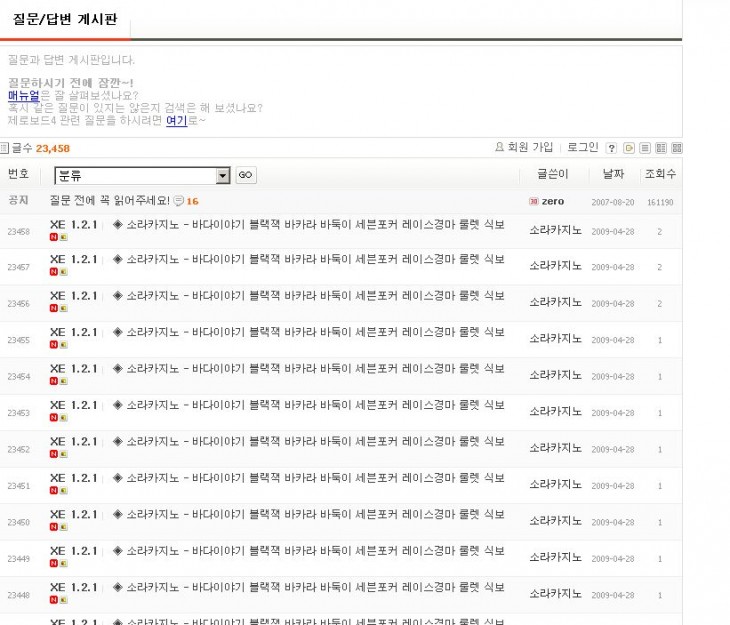Open the title of post number 23457

(x=308, y=260)
